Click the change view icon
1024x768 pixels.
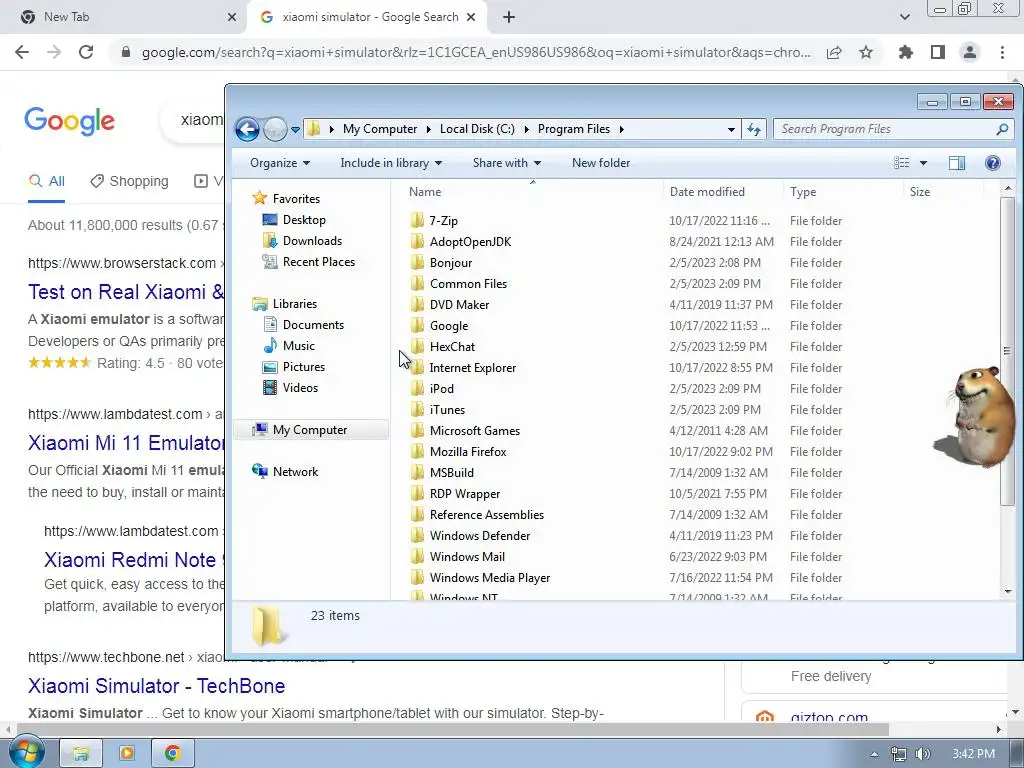coord(901,163)
